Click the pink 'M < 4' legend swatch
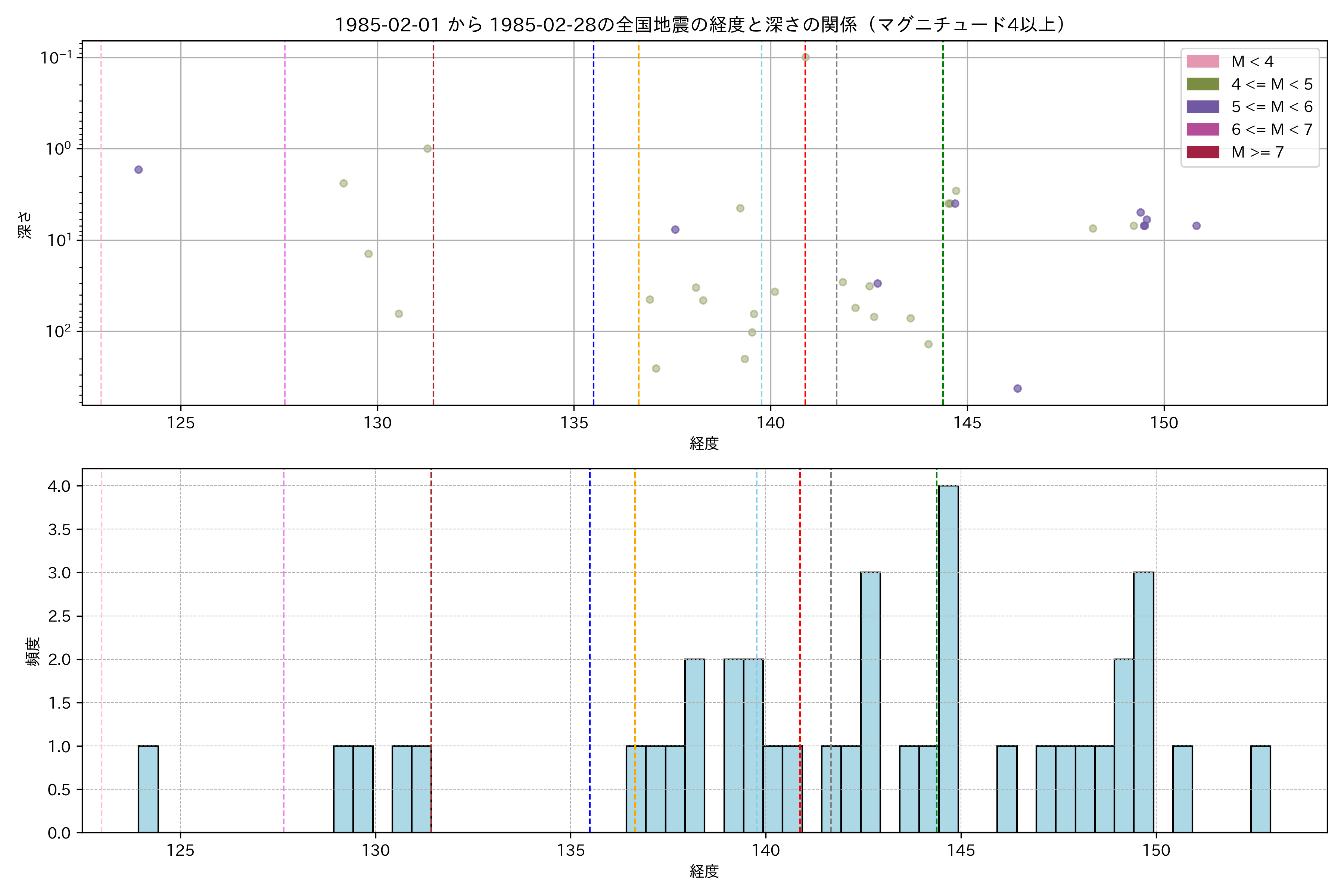This screenshot has width=1344, height=896. coord(1202,62)
